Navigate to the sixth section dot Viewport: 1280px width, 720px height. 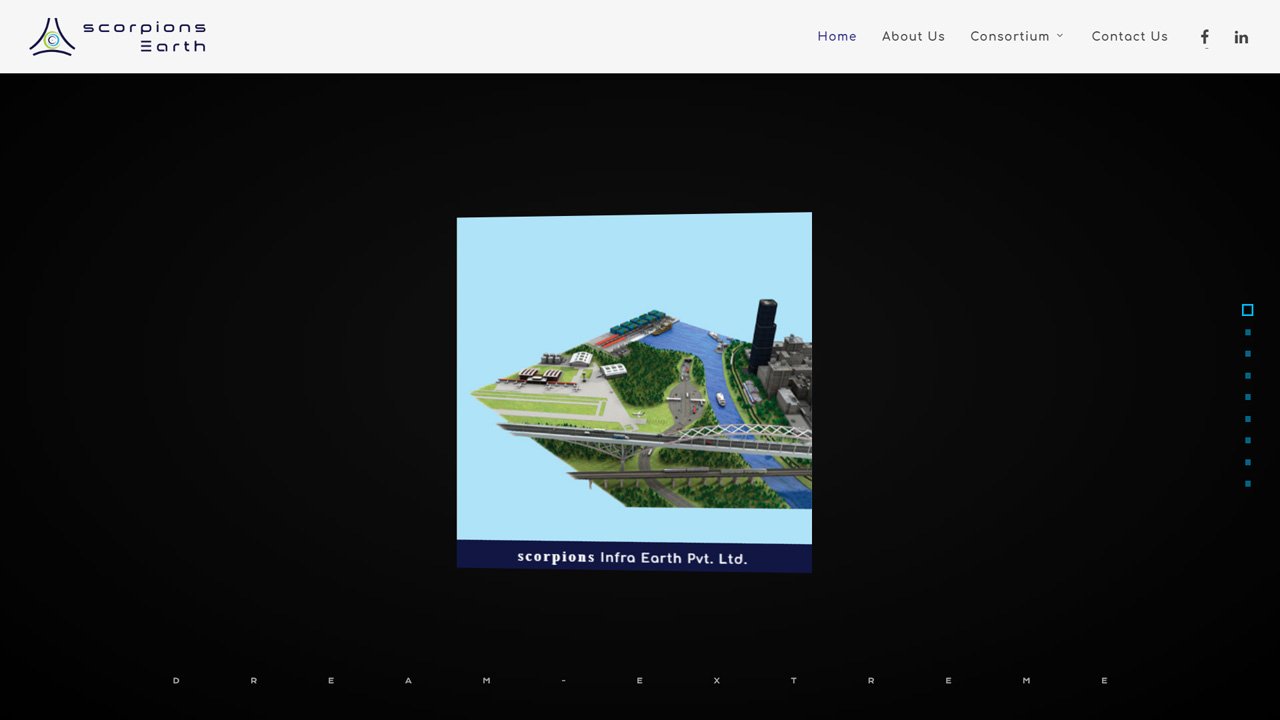tap(1247, 419)
